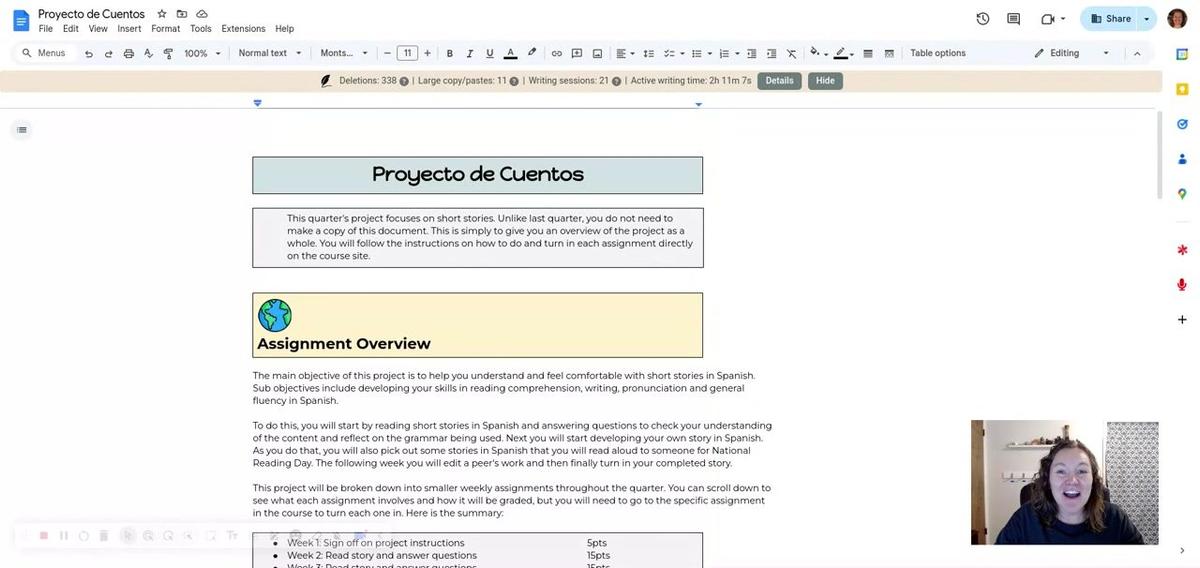Star the Proyecto de Cuentos document
Image resolution: width=1200 pixels, height=568 pixels.
162,14
